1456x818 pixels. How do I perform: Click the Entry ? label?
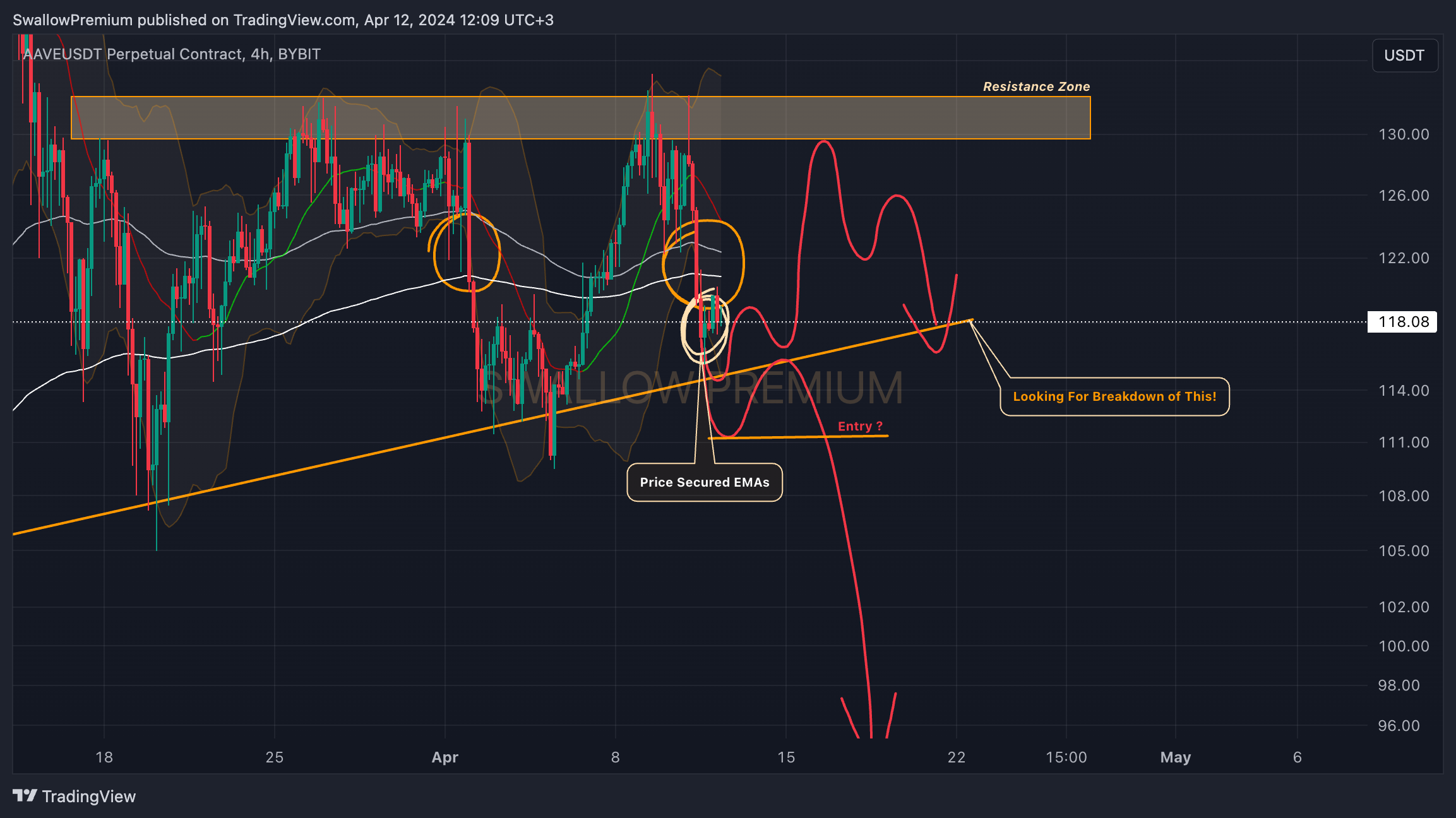tap(860, 426)
